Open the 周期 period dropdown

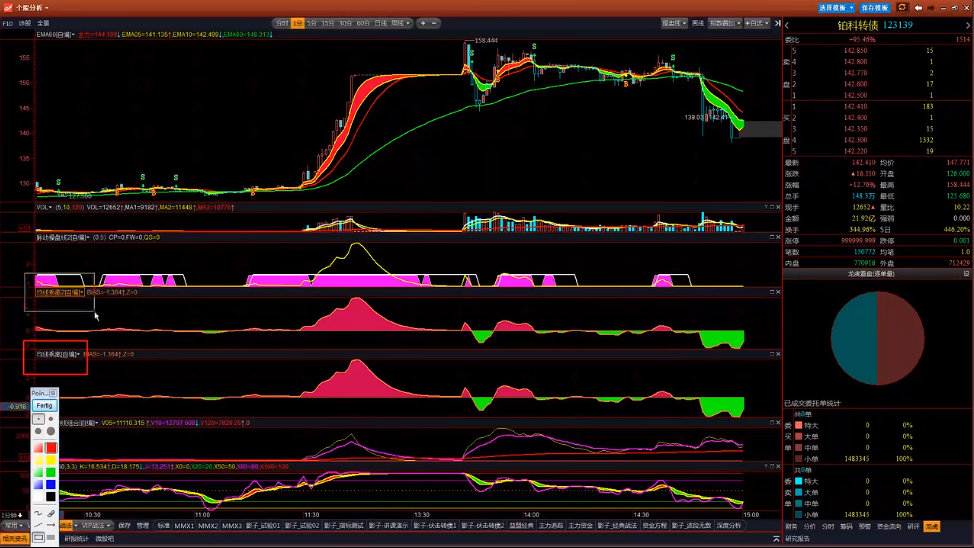tap(400, 23)
